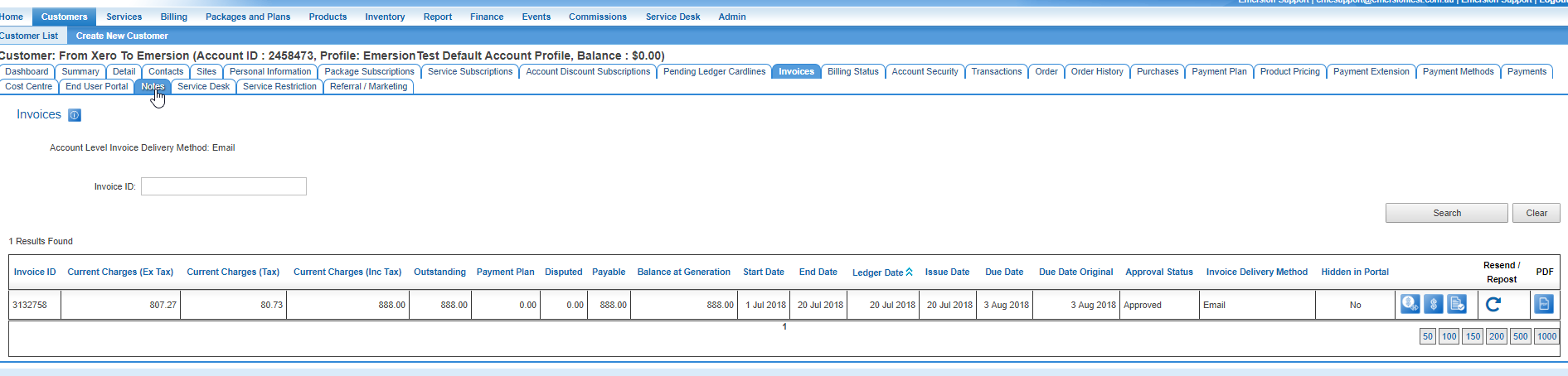Sort by Invoice ID column header
The height and width of the screenshot is (376, 1568).
click(x=35, y=272)
